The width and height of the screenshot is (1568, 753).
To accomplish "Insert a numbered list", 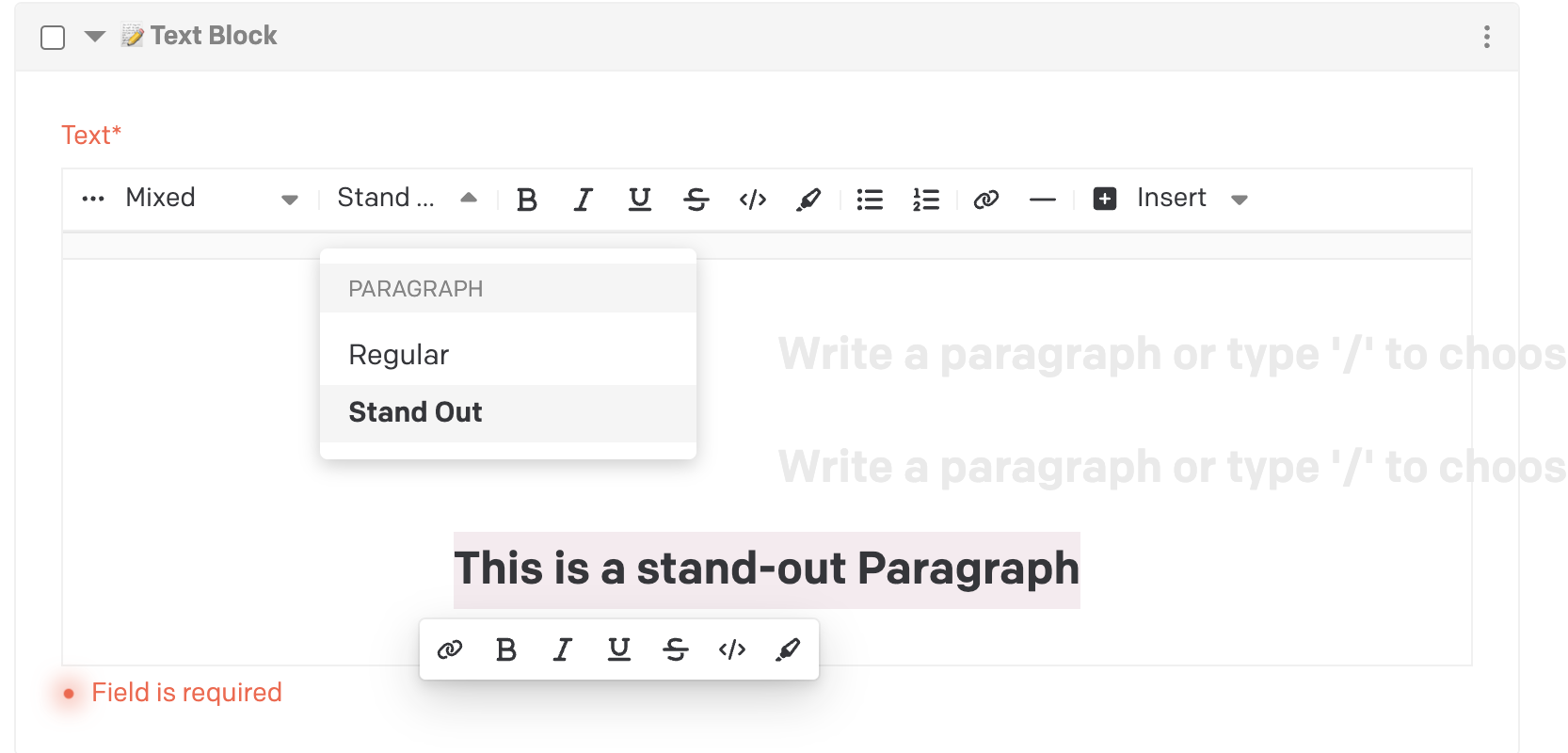I will click(x=926, y=200).
